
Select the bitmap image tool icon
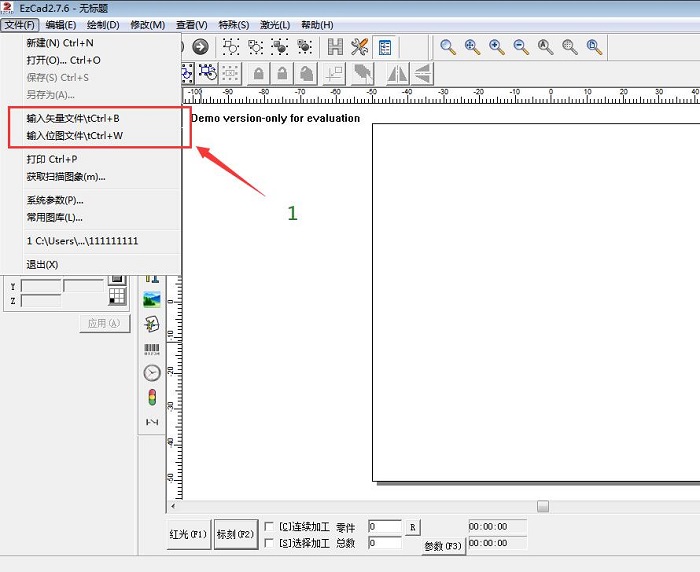point(152,298)
